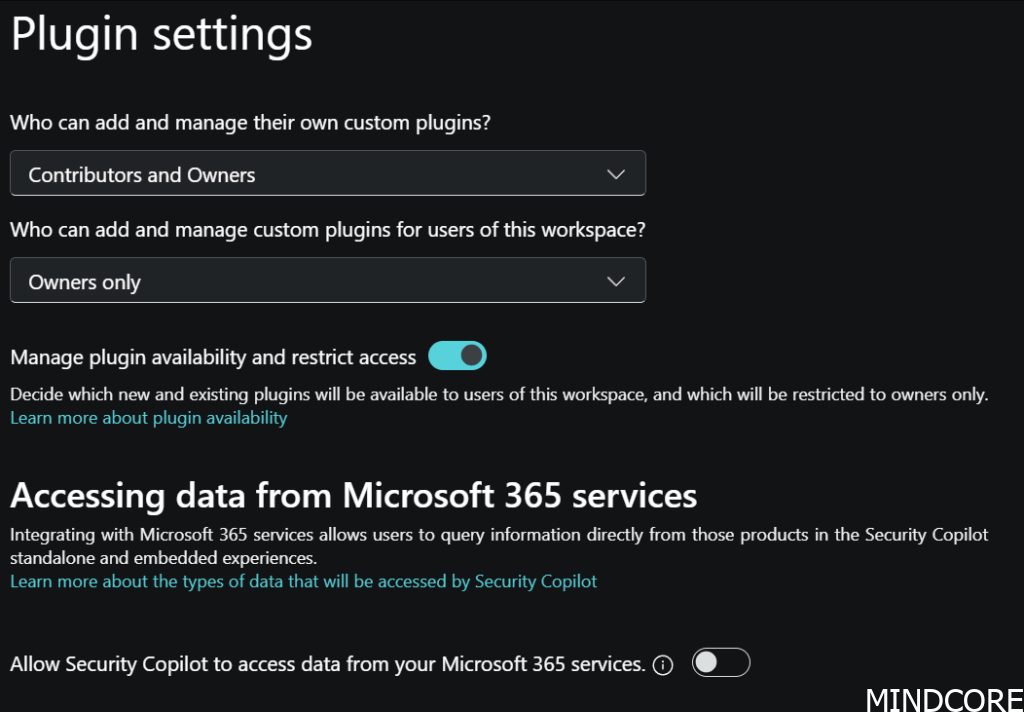Viewport: 1024px width, 712px height.
Task: Click the Plugin settings heading
Action: pos(161,35)
